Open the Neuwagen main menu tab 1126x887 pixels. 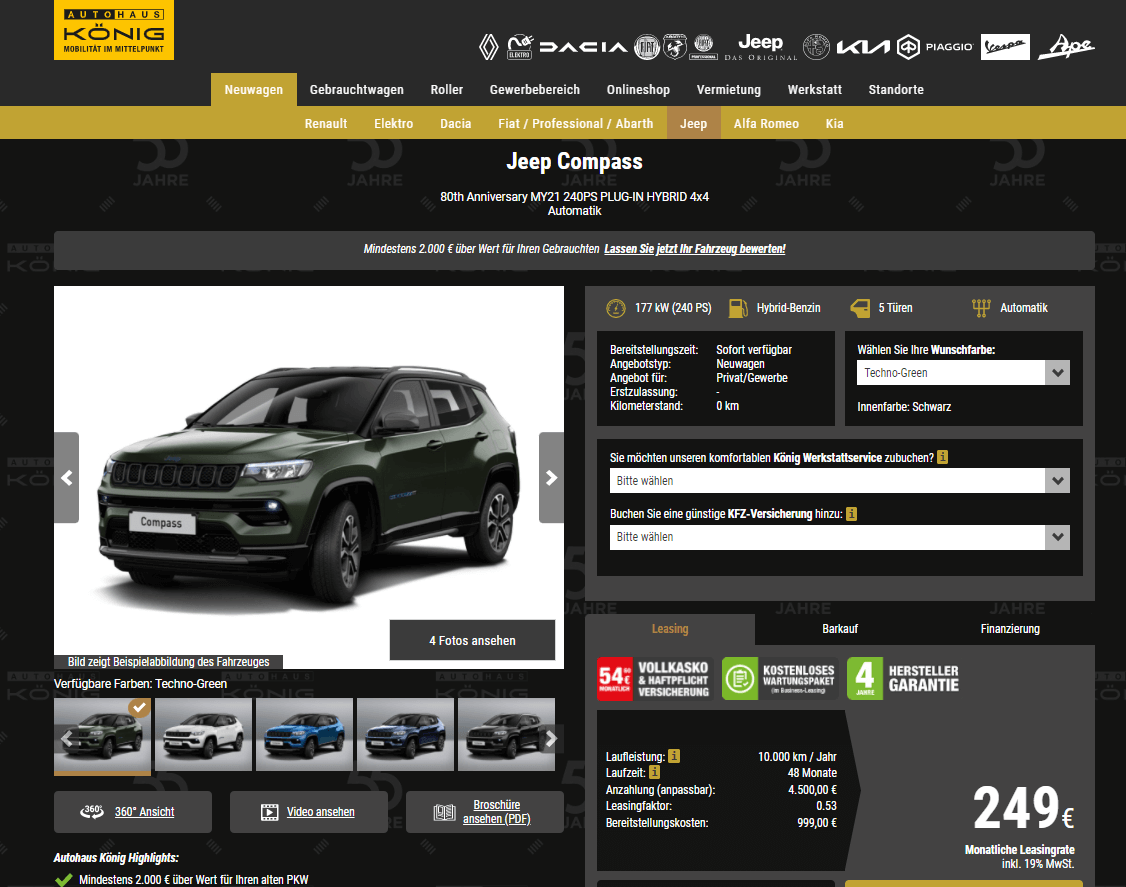click(x=253, y=90)
